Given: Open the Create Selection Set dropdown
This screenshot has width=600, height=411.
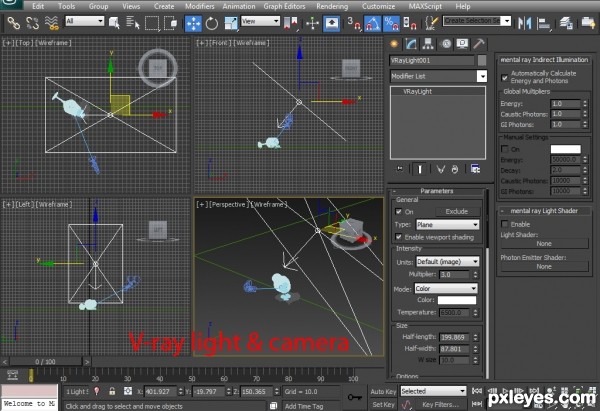Looking at the screenshot, I should [477, 21].
